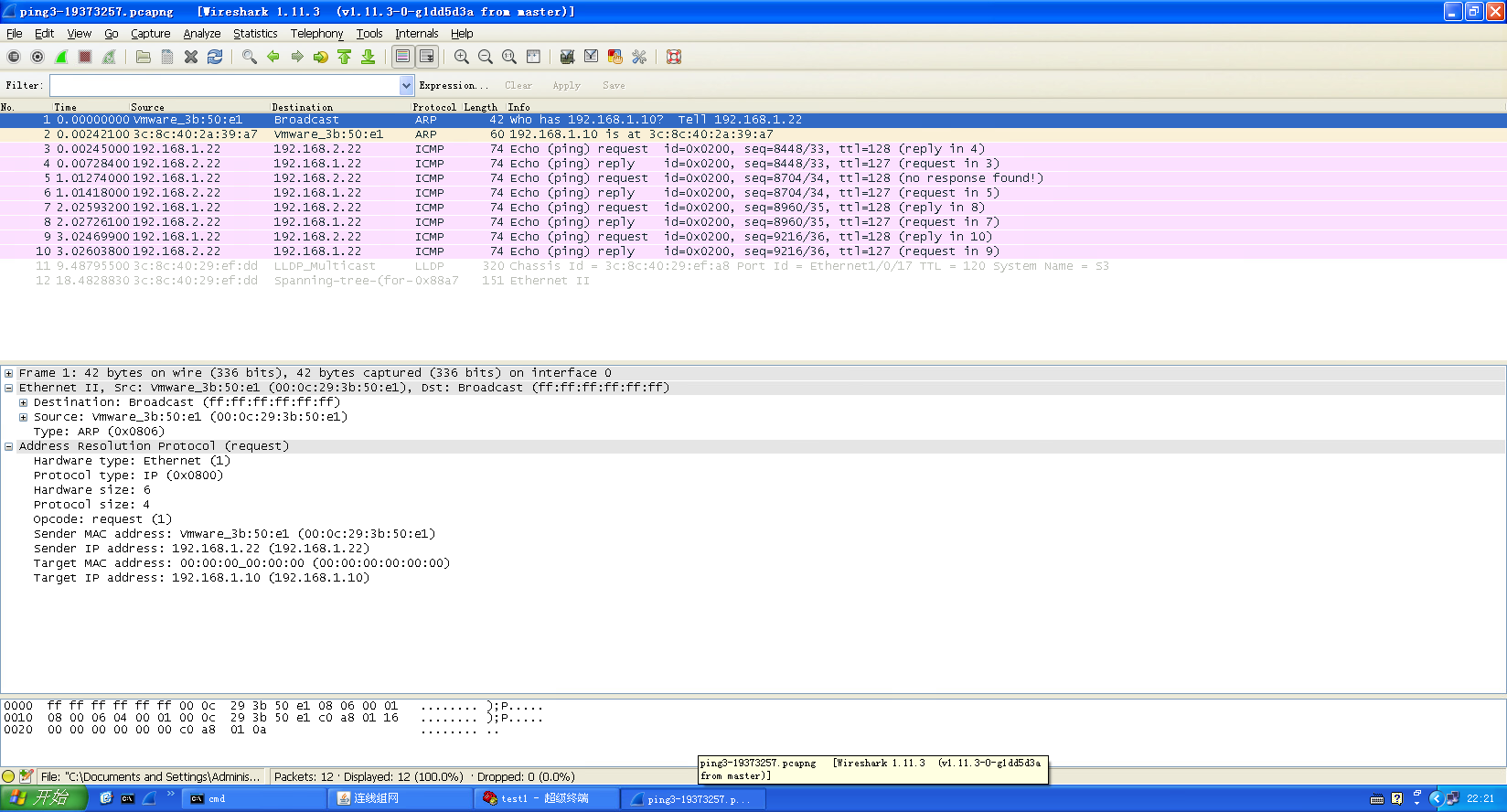
Task: Expand the Frame 1 details node
Action: pos(9,373)
